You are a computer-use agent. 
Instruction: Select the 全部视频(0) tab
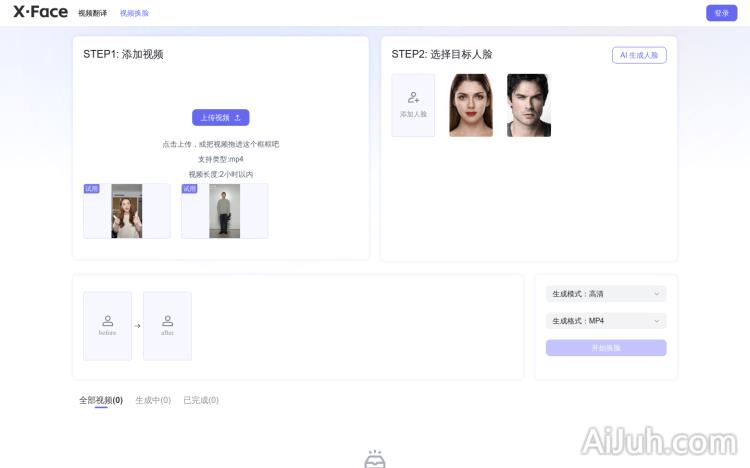click(x=101, y=400)
